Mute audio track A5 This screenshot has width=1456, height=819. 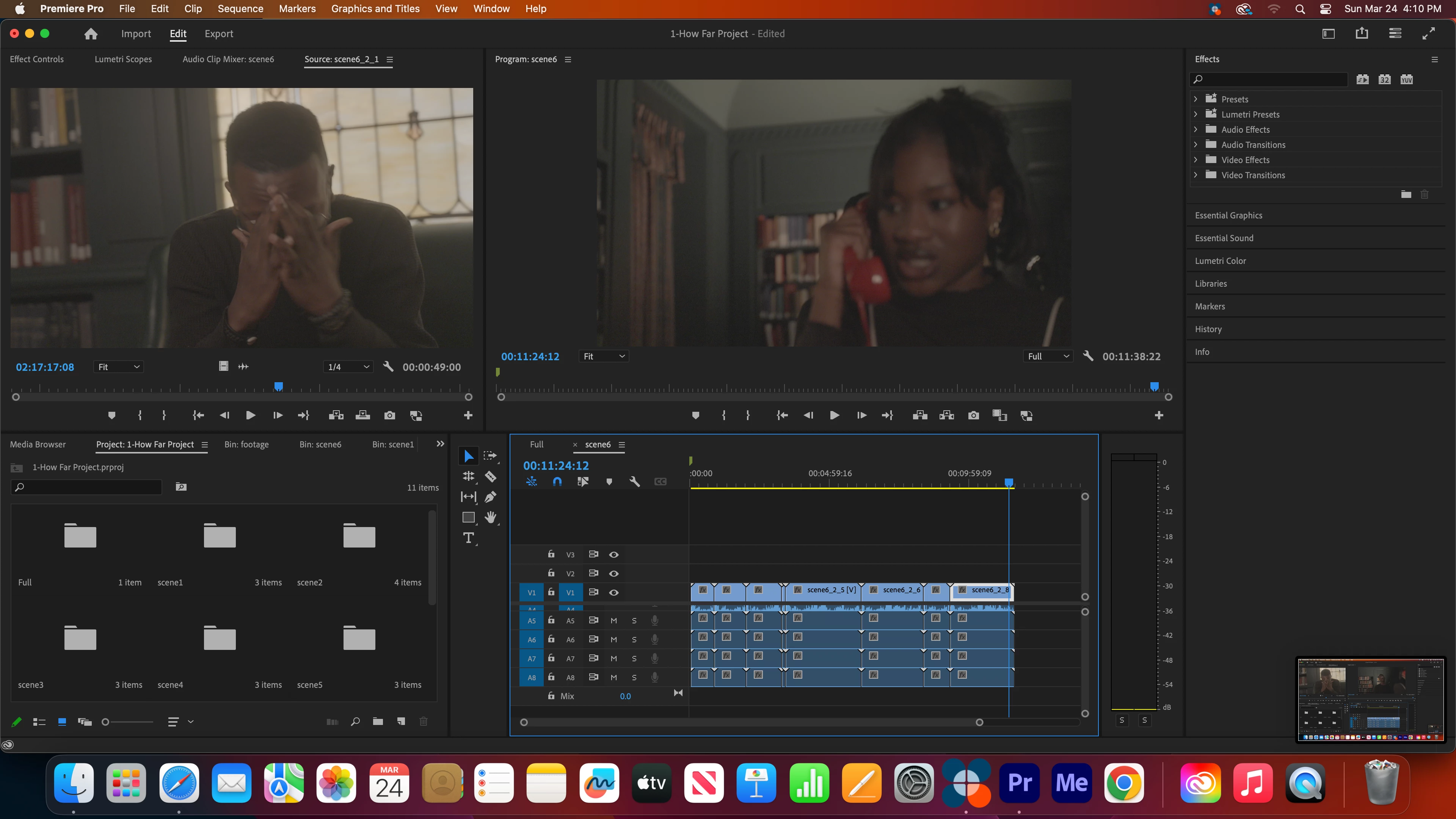point(614,621)
